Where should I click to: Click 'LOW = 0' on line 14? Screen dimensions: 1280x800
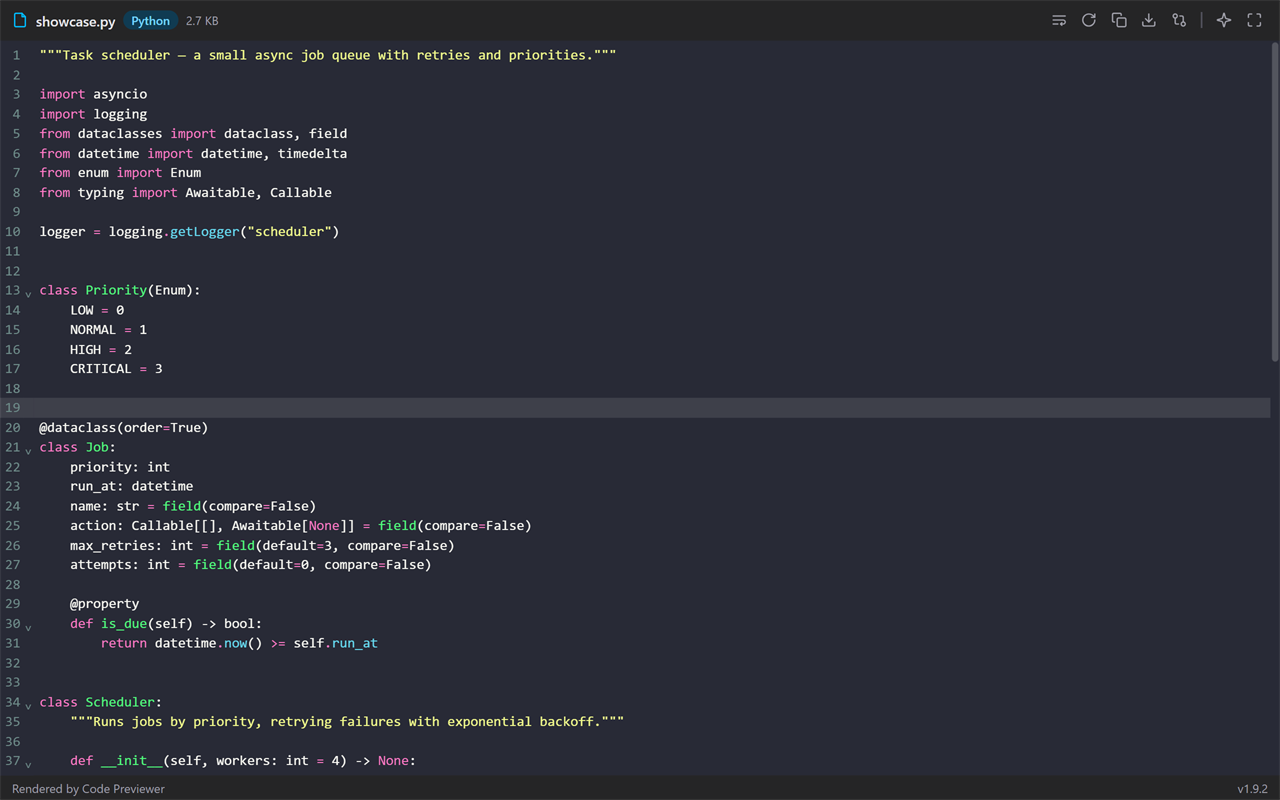(x=97, y=310)
